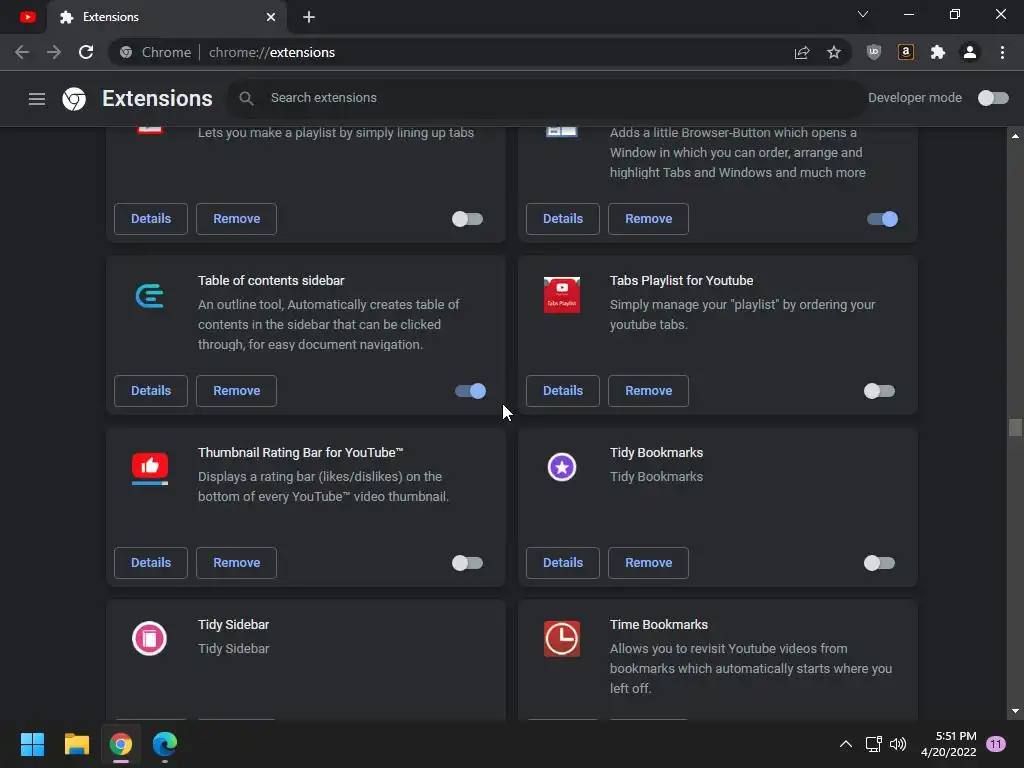
Task: Open the clock showing 5:51 PM
Action: click(949, 744)
